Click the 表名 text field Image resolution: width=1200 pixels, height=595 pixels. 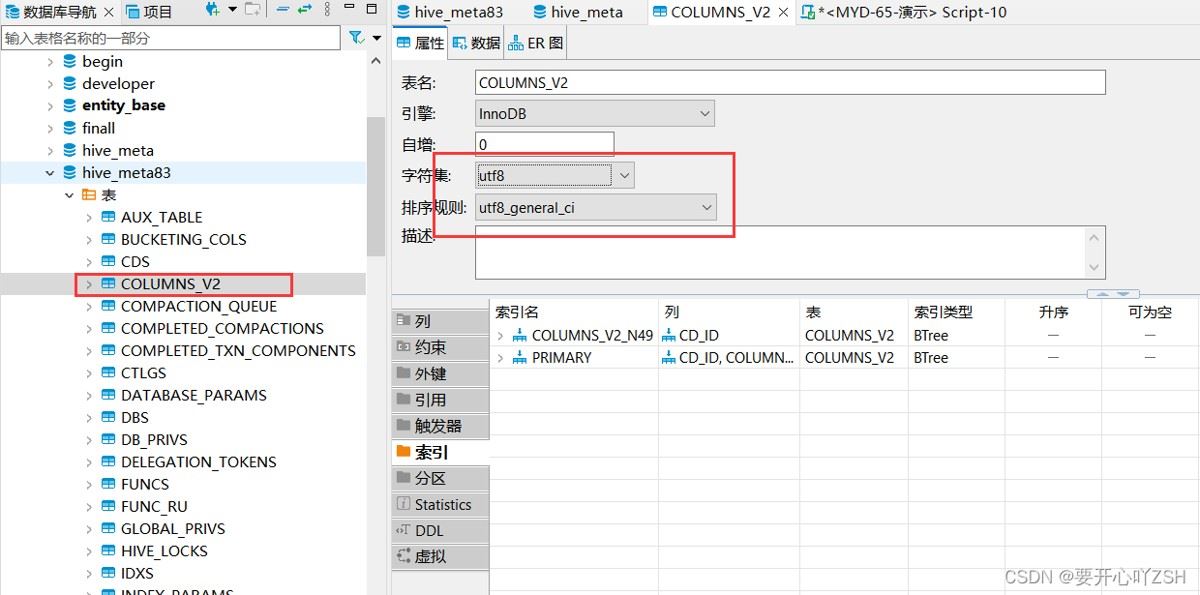(790, 82)
